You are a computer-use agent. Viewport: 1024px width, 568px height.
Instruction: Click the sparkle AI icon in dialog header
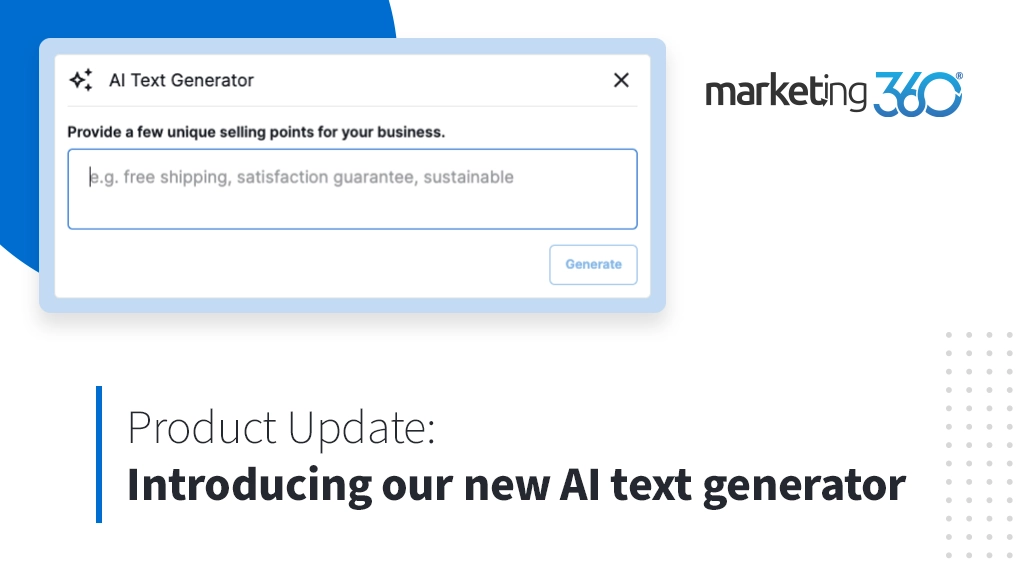pos(81,80)
